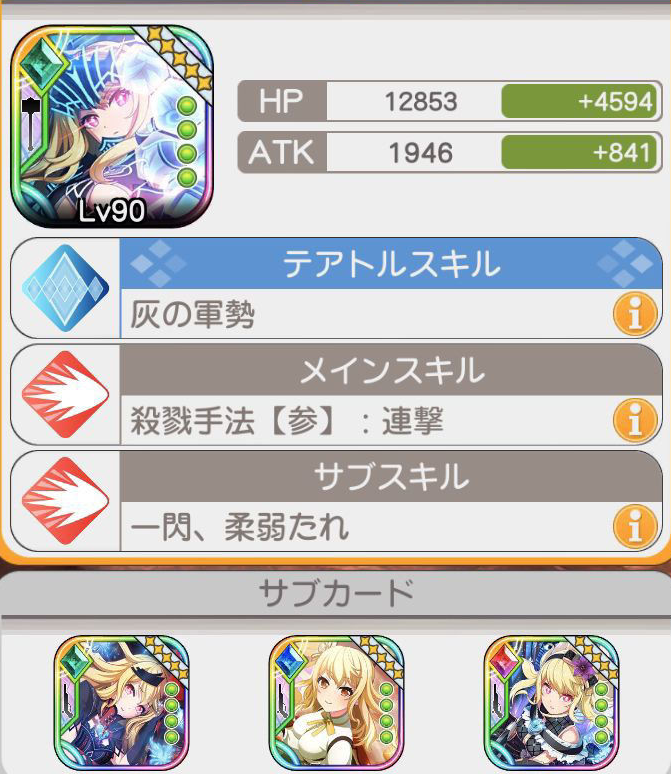671x774 pixels.
Task: Select the third sub card with red gem
Action: pyautogui.click(x=552, y=702)
